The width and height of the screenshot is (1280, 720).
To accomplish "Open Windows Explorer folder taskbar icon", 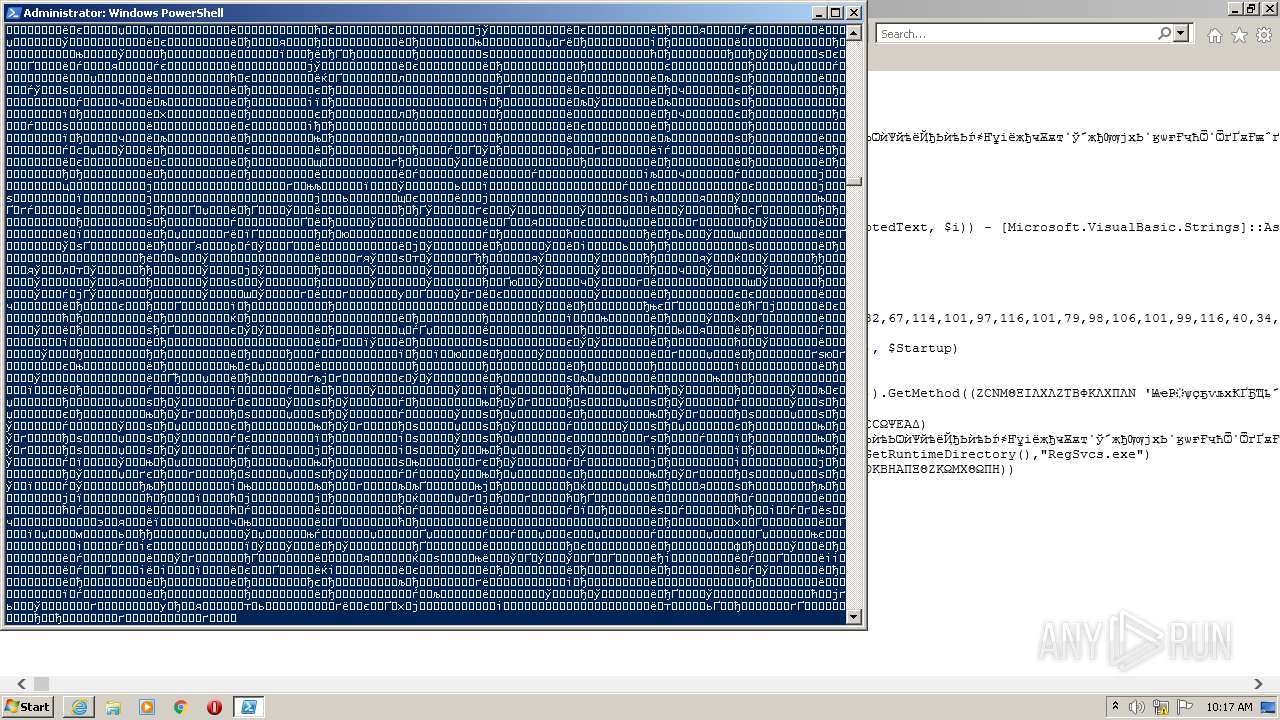I will [113, 707].
